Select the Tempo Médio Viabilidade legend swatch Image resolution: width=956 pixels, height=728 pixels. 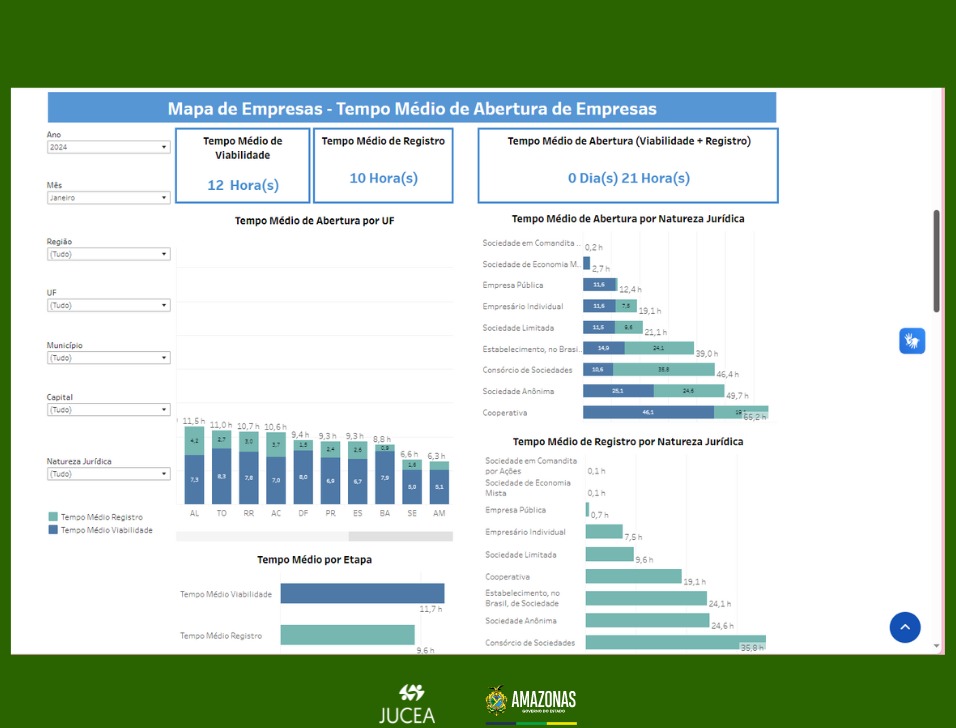pos(53,530)
